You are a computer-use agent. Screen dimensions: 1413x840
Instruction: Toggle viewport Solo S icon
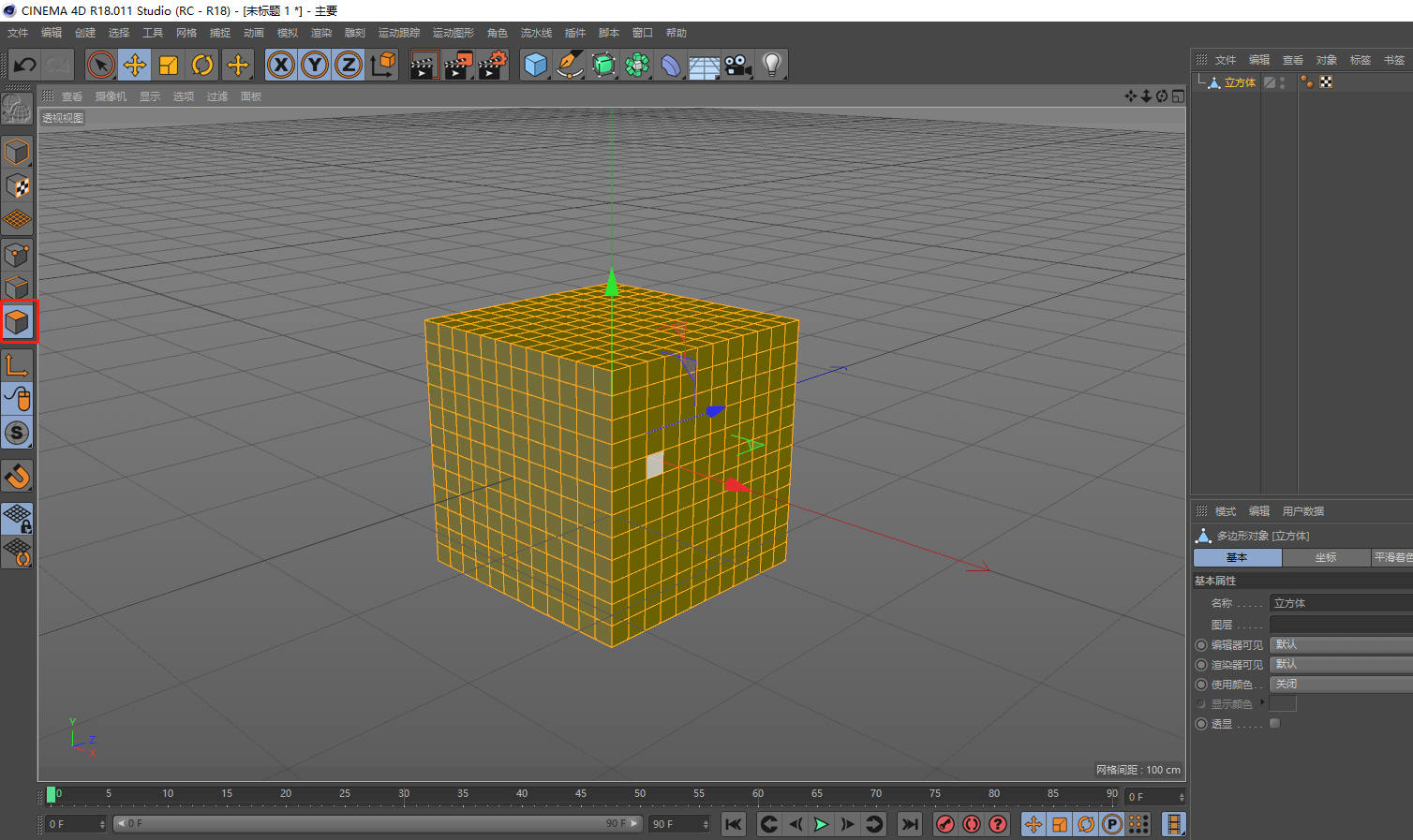(17, 433)
